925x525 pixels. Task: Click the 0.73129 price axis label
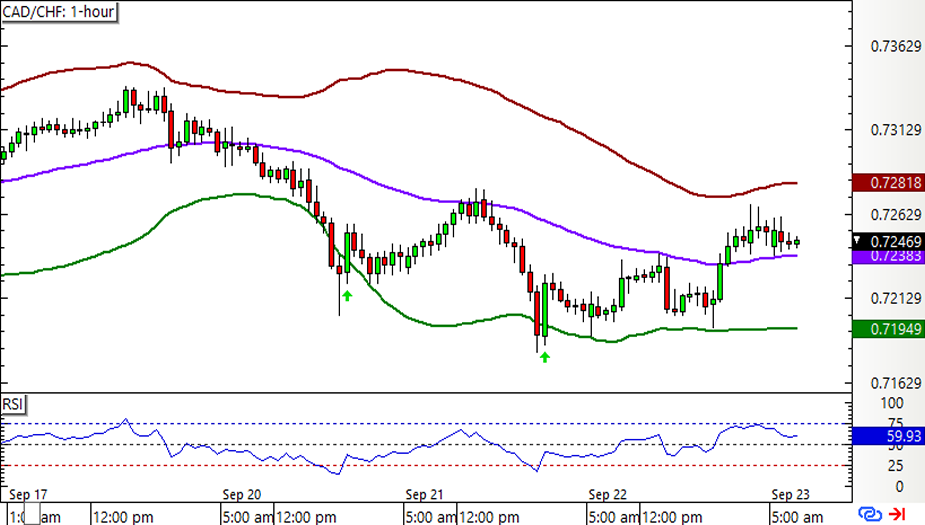[x=896, y=130]
